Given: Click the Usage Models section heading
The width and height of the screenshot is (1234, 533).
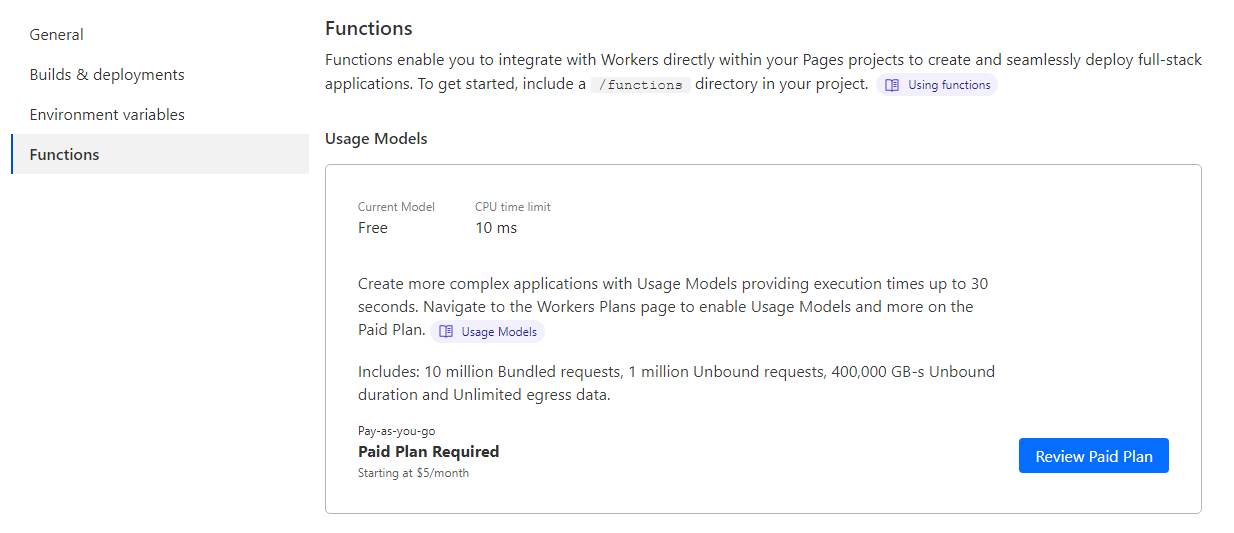Looking at the screenshot, I should click(x=376, y=139).
